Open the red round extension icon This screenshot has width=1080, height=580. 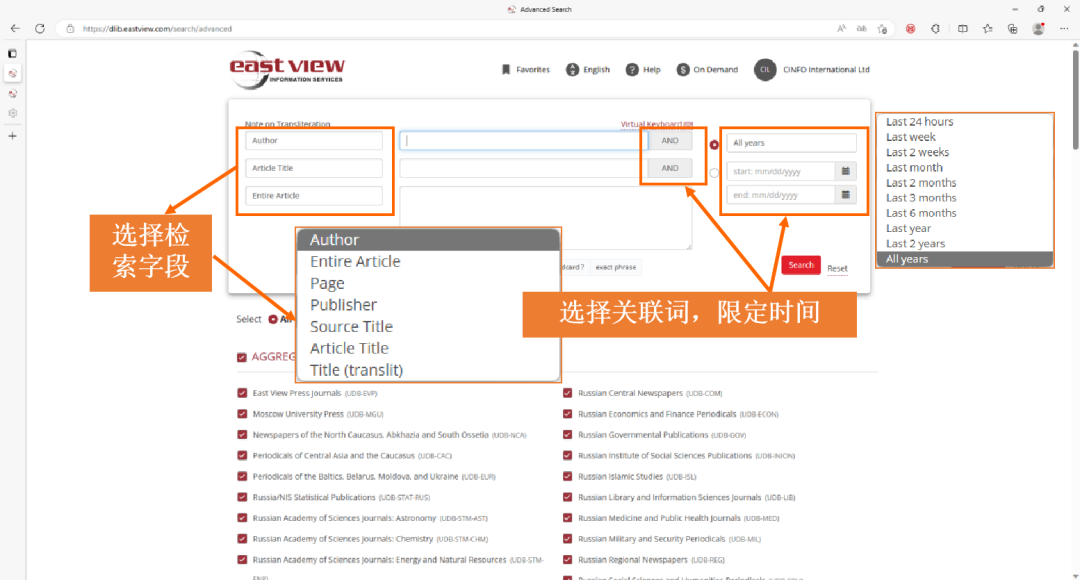coord(911,29)
